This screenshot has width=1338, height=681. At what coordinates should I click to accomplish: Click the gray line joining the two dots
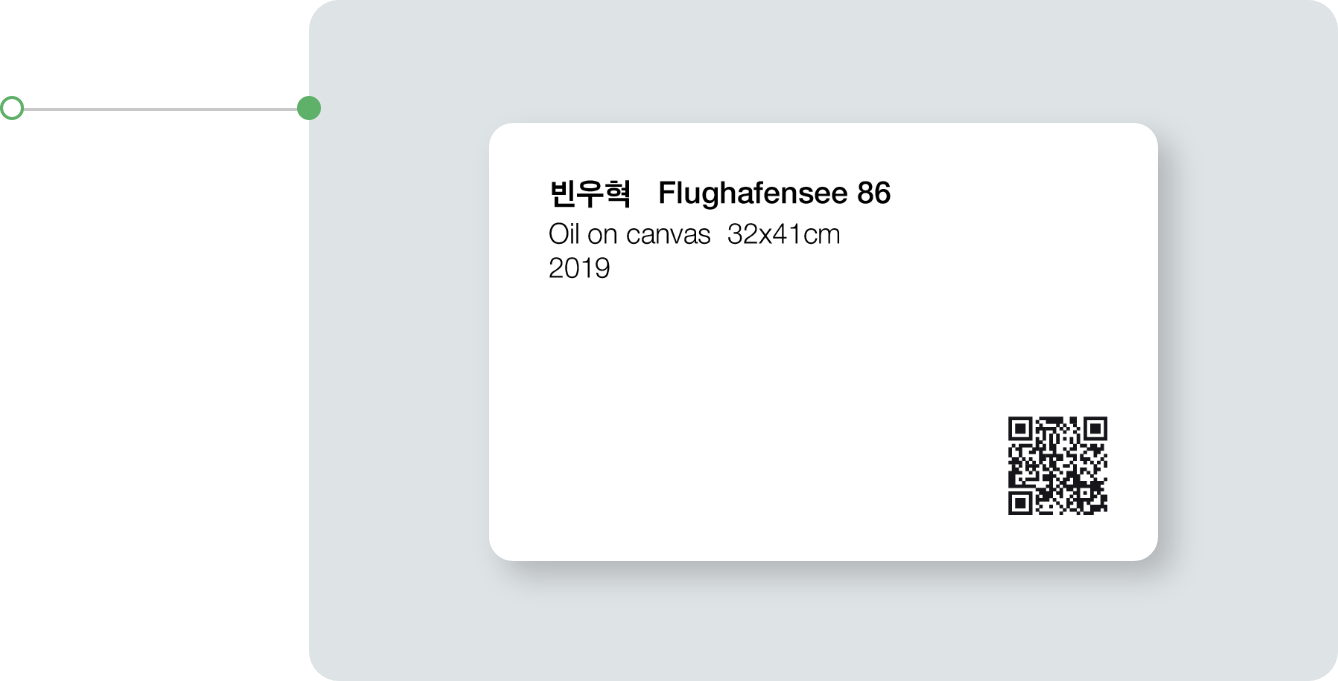[x=160, y=108]
